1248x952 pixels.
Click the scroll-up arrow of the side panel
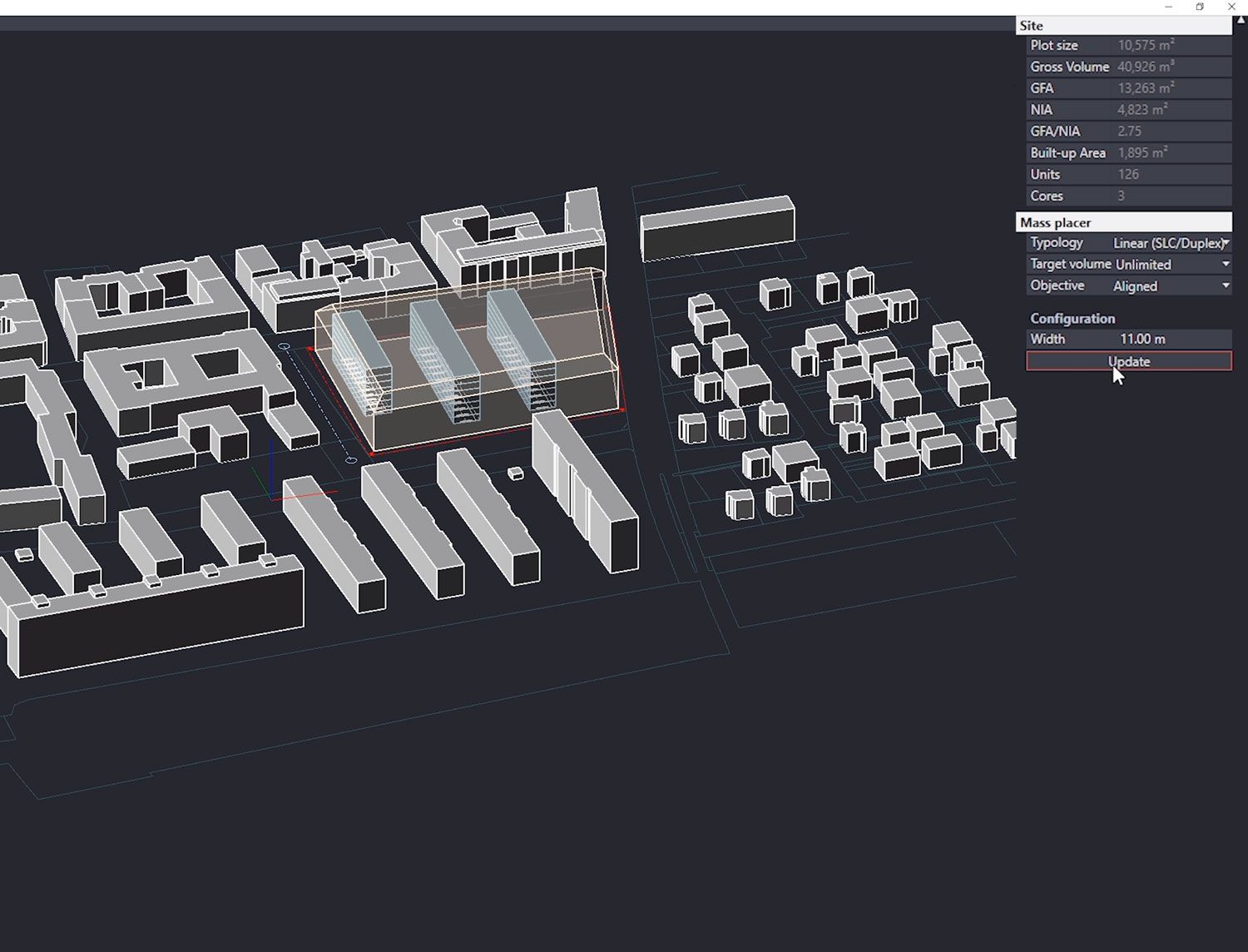[1241, 21]
